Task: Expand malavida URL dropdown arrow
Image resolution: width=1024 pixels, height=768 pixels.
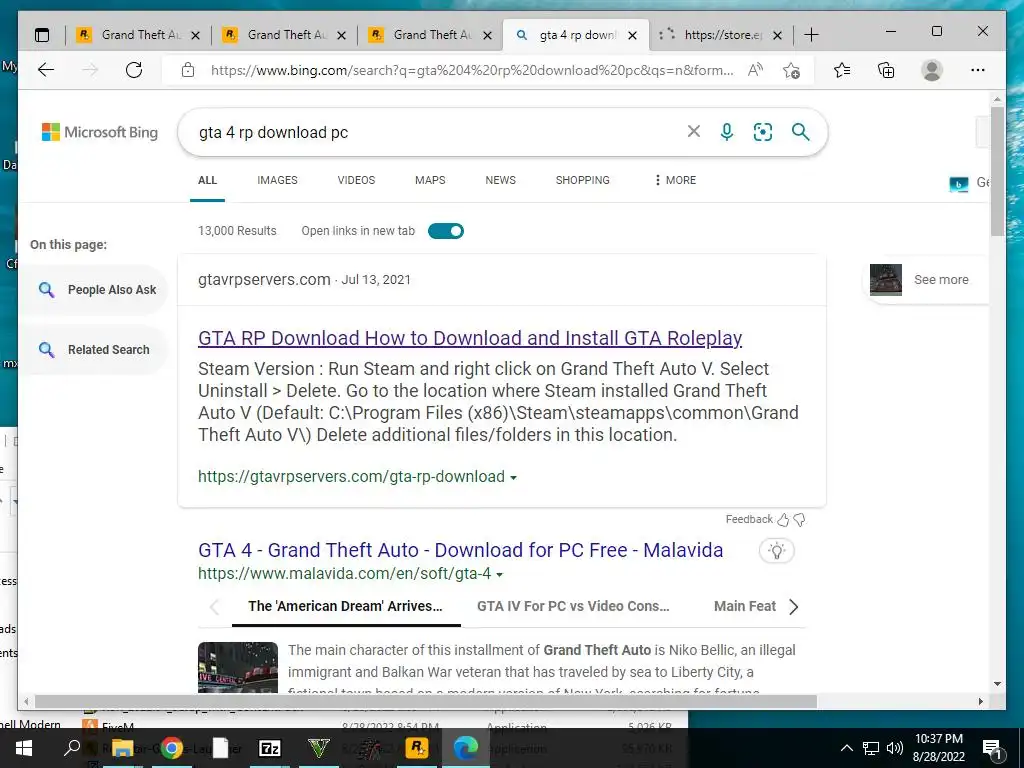Action: click(500, 575)
